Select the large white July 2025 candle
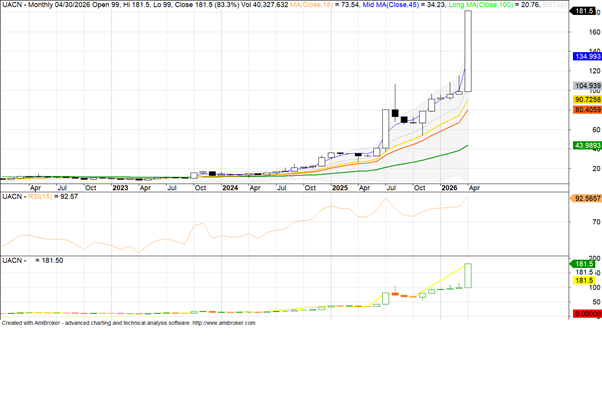This screenshot has height=393, width=602. click(x=385, y=129)
